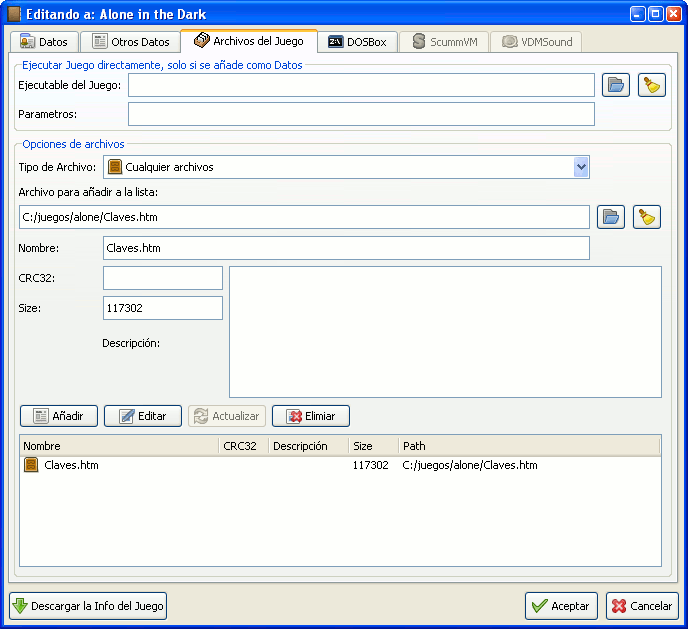This screenshot has height=629, width=688.
Task: Browse for the game executable via its folder icon
Action: point(616,85)
